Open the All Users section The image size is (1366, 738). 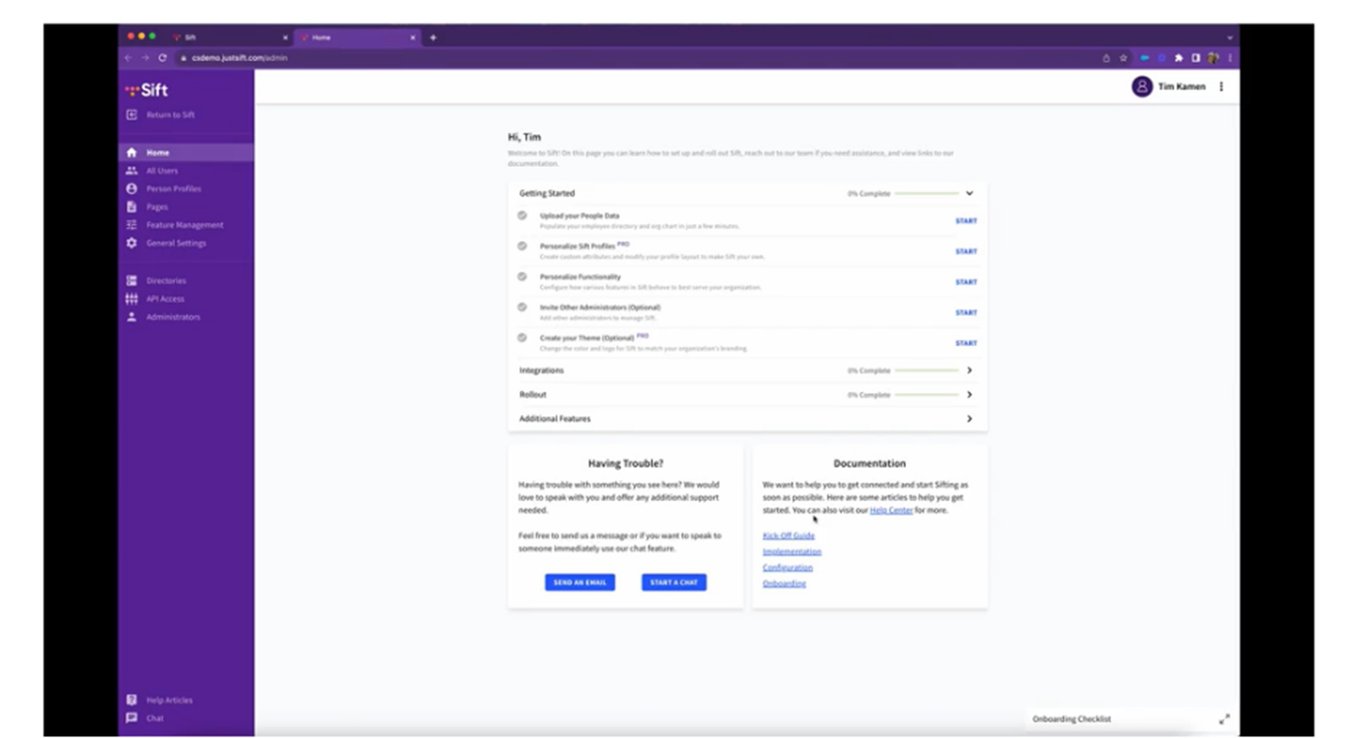coord(163,170)
